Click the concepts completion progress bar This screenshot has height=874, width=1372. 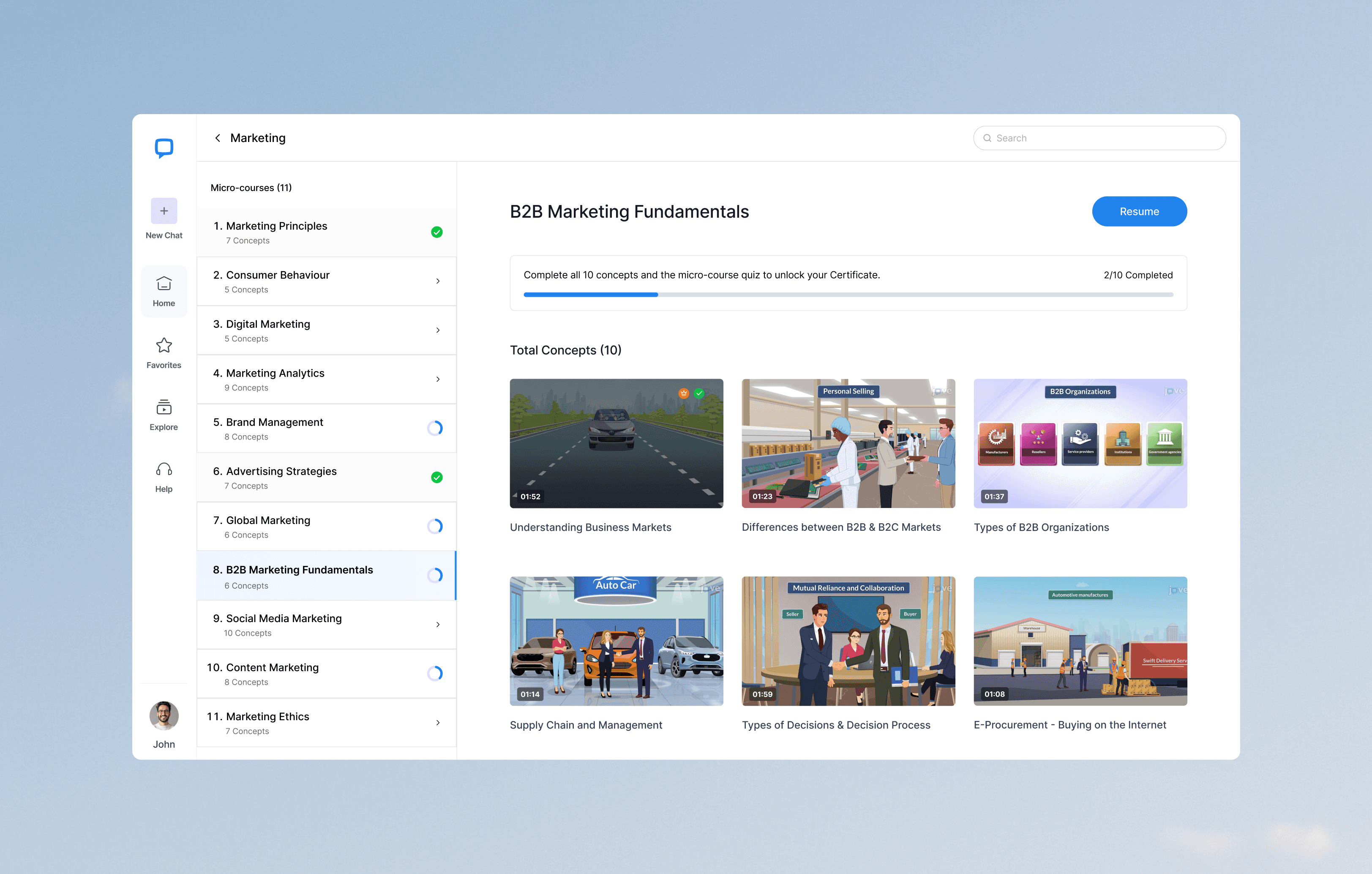848,295
